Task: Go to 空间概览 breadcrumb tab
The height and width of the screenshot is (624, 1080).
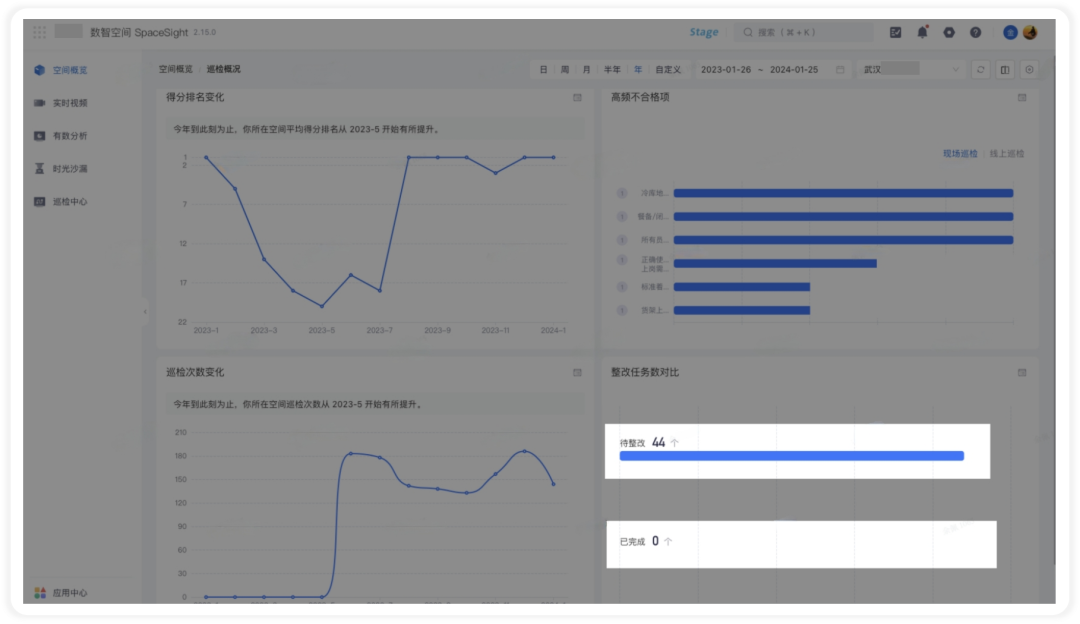Action: pos(176,69)
